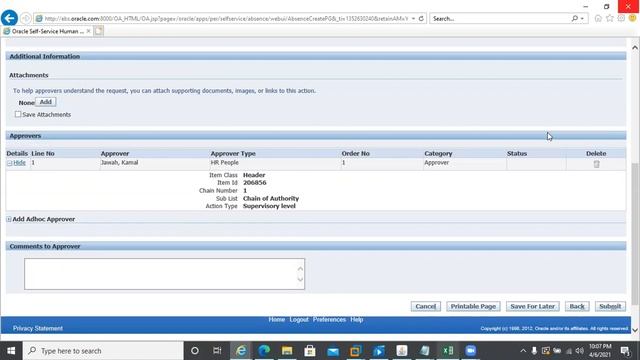Go to Home in the footer navigation
The image size is (640, 360).
(x=277, y=320)
